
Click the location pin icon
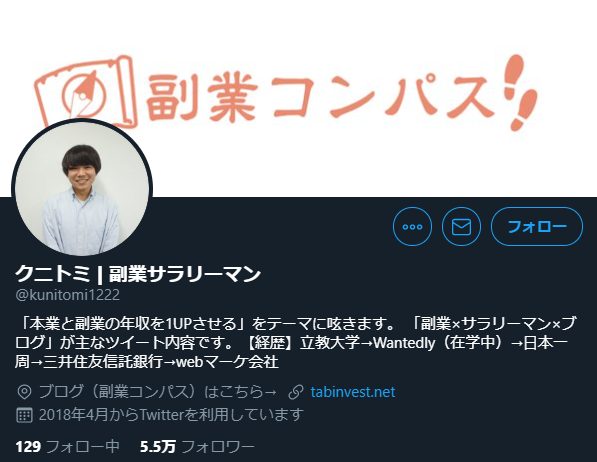pyautogui.click(x=24, y=392)
